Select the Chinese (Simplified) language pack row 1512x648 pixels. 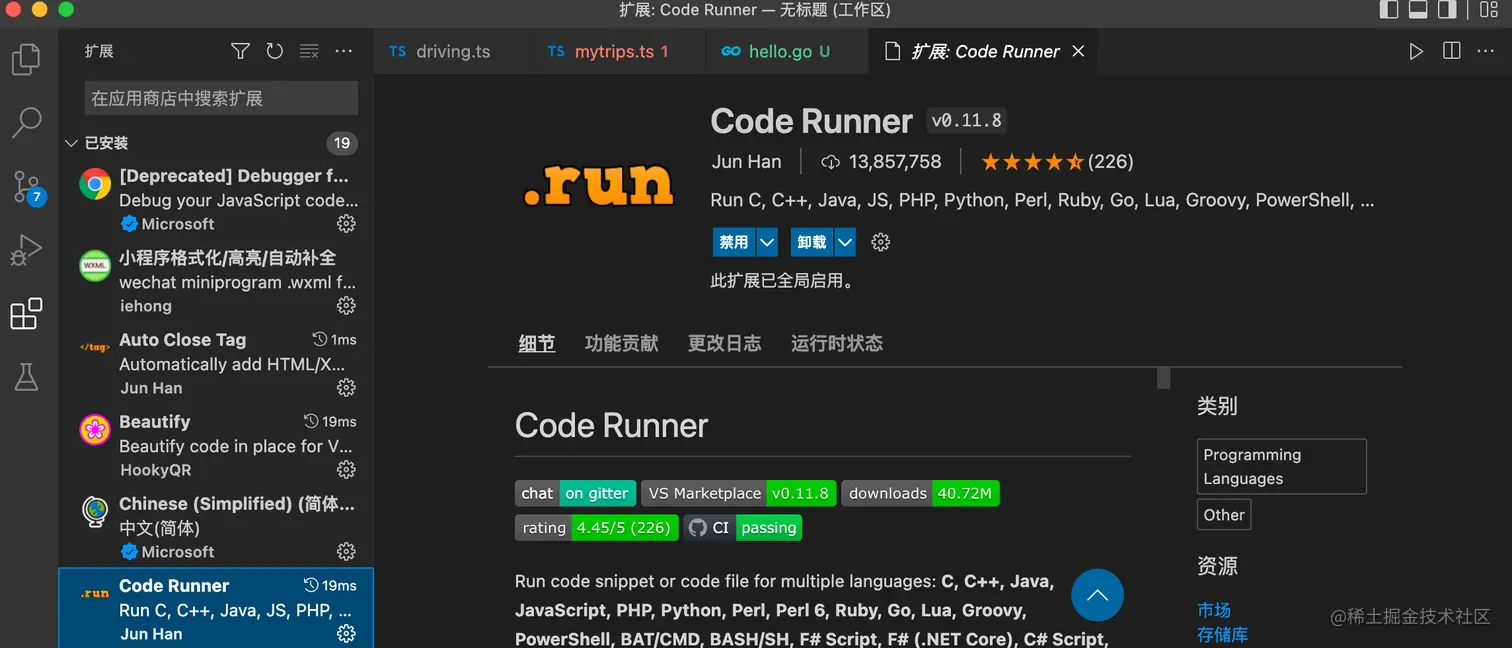pos(216,527)
